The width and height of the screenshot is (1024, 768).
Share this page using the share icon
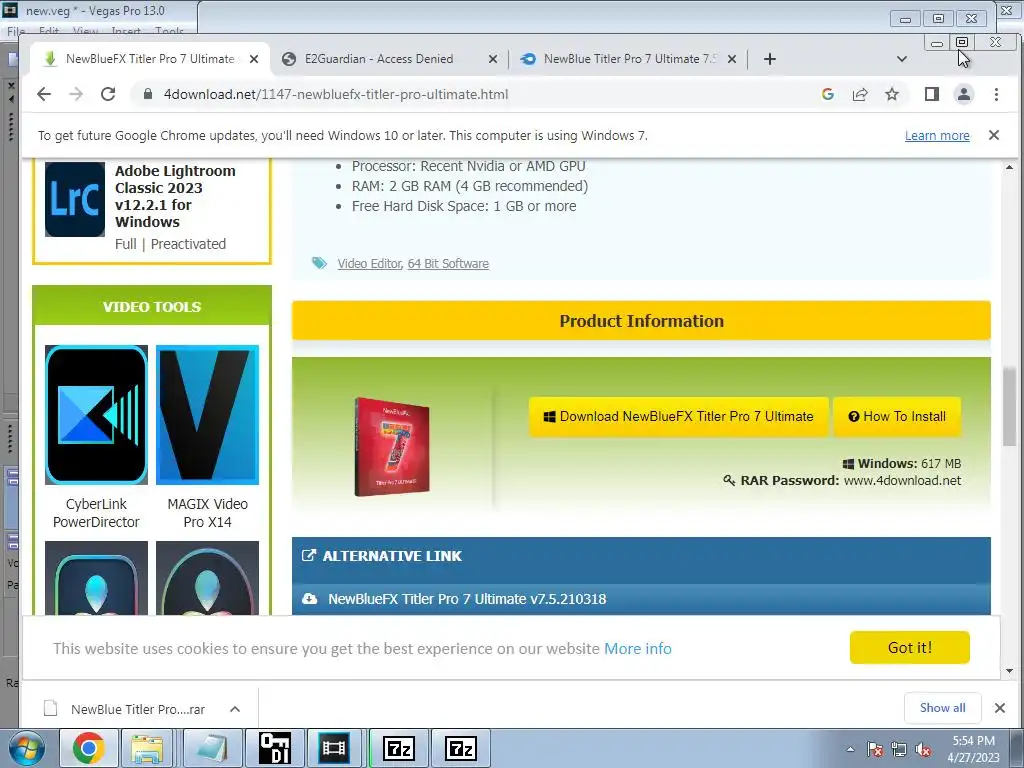coord(860,94)
